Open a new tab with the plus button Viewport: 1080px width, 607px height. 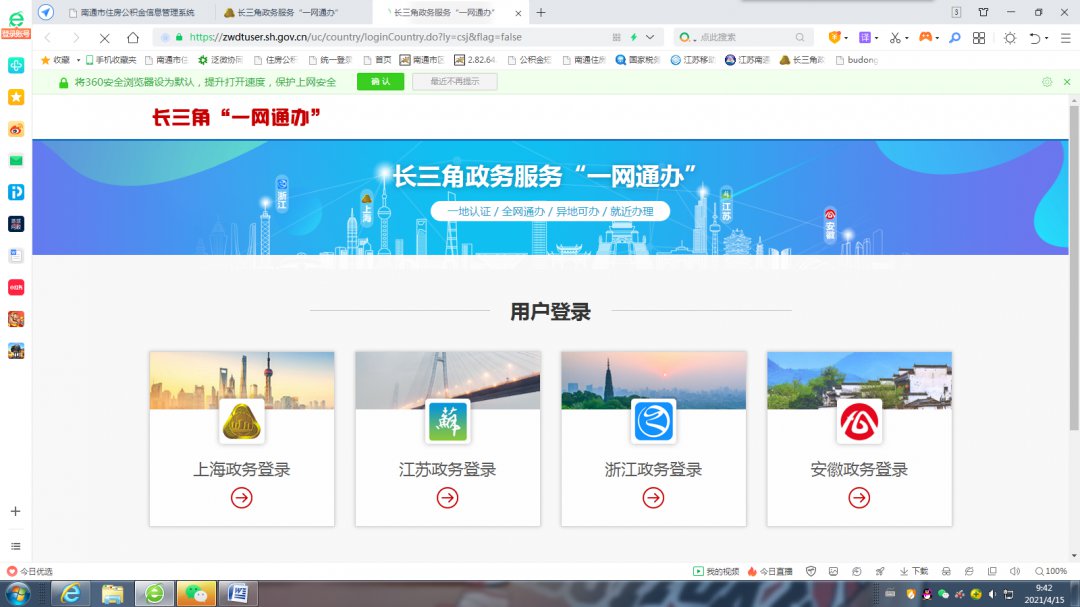click(541, 12)
